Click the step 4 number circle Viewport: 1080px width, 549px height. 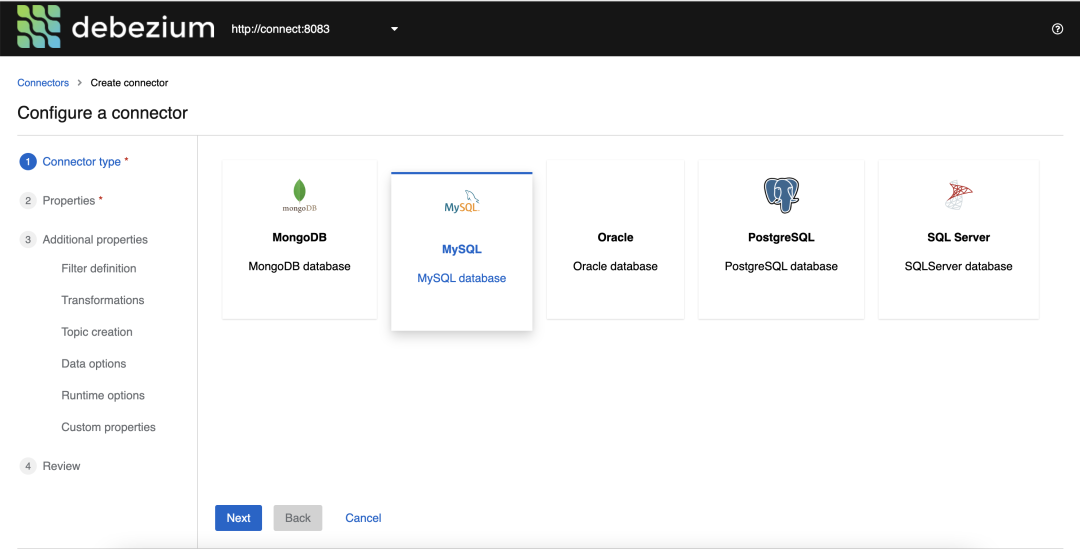[28, 466]
